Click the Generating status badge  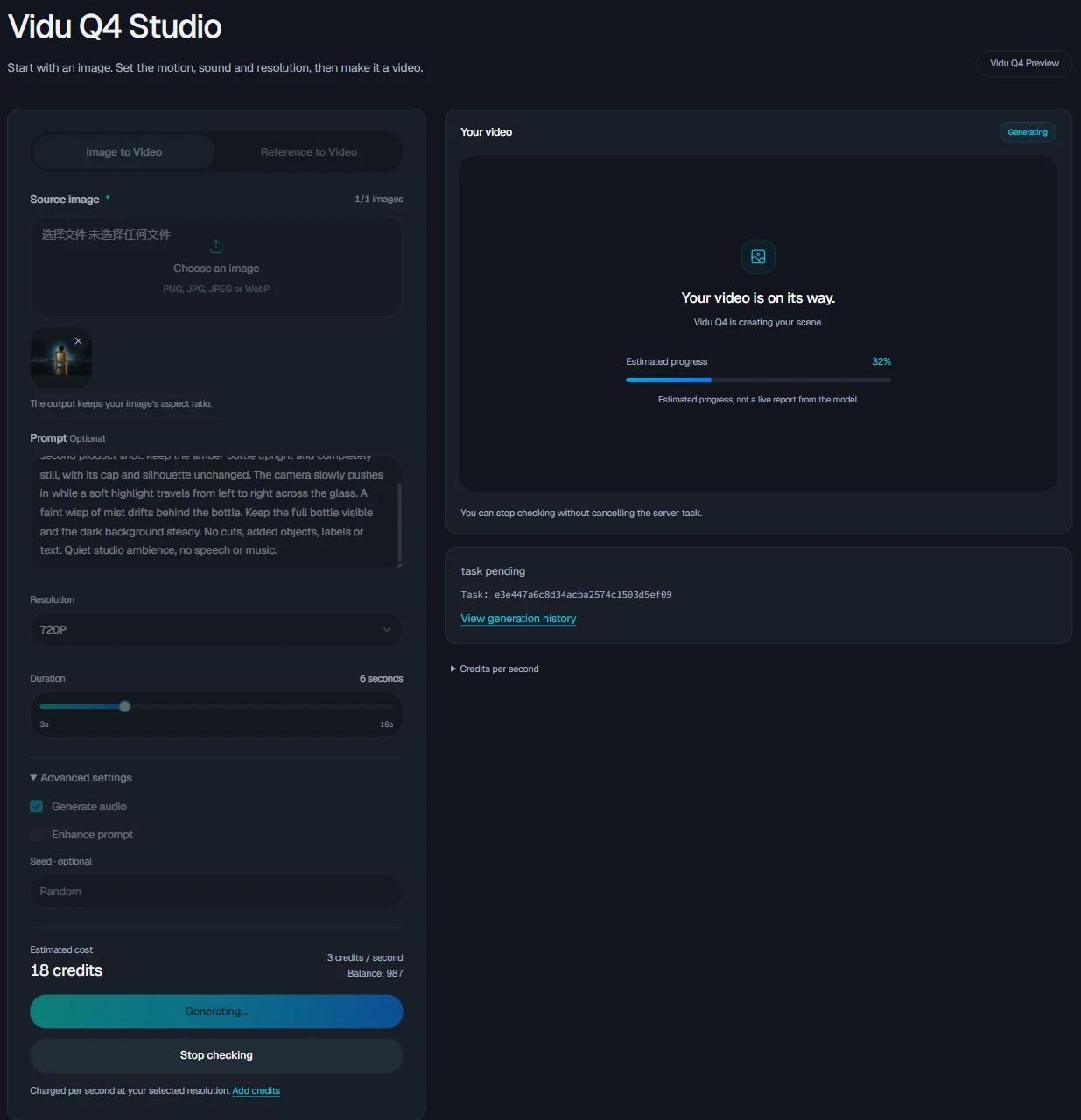(x=1028, y=132)
